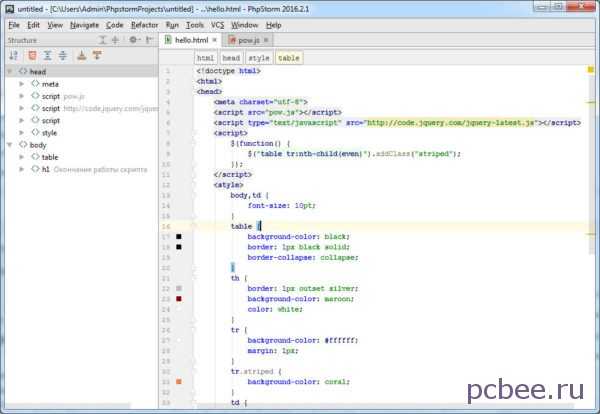Expand the meta node
This screenshot has width=600, height=414.
[x=21, y=84]
